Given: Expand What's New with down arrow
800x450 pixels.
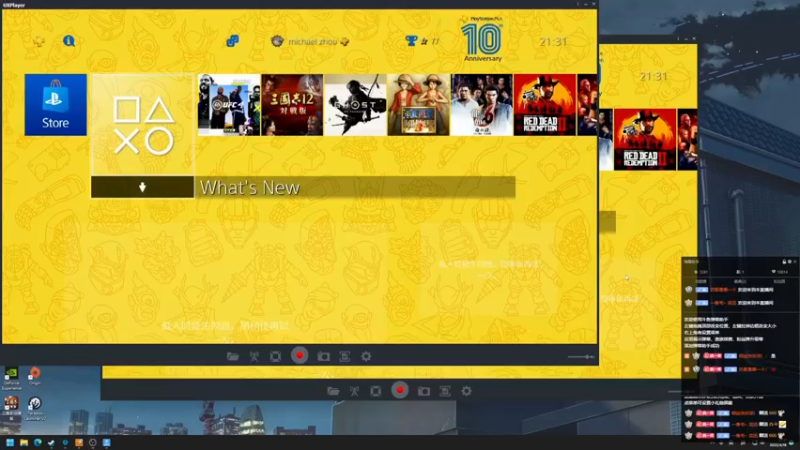Looking at the screenshot, I should (x=142, y=187).
